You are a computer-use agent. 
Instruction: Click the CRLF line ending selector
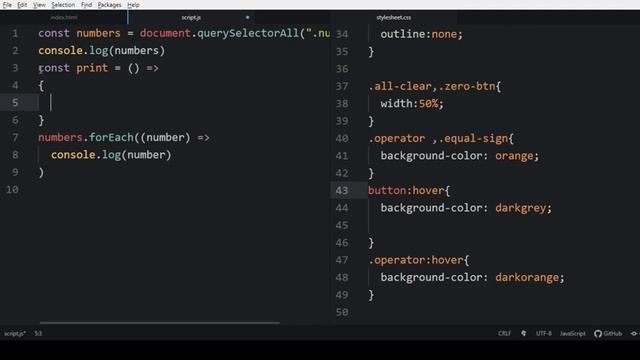click(x=504, y=333)
